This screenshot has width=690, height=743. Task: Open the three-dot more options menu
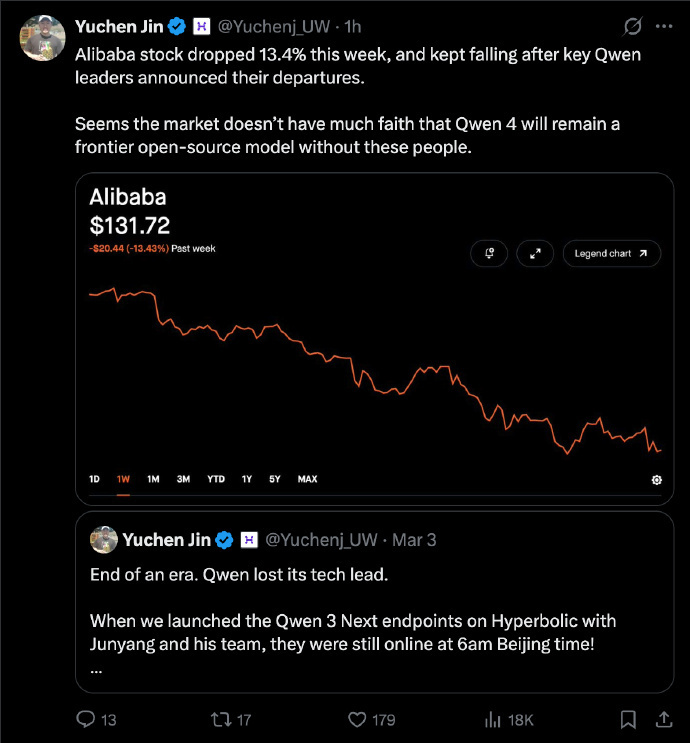663,25
